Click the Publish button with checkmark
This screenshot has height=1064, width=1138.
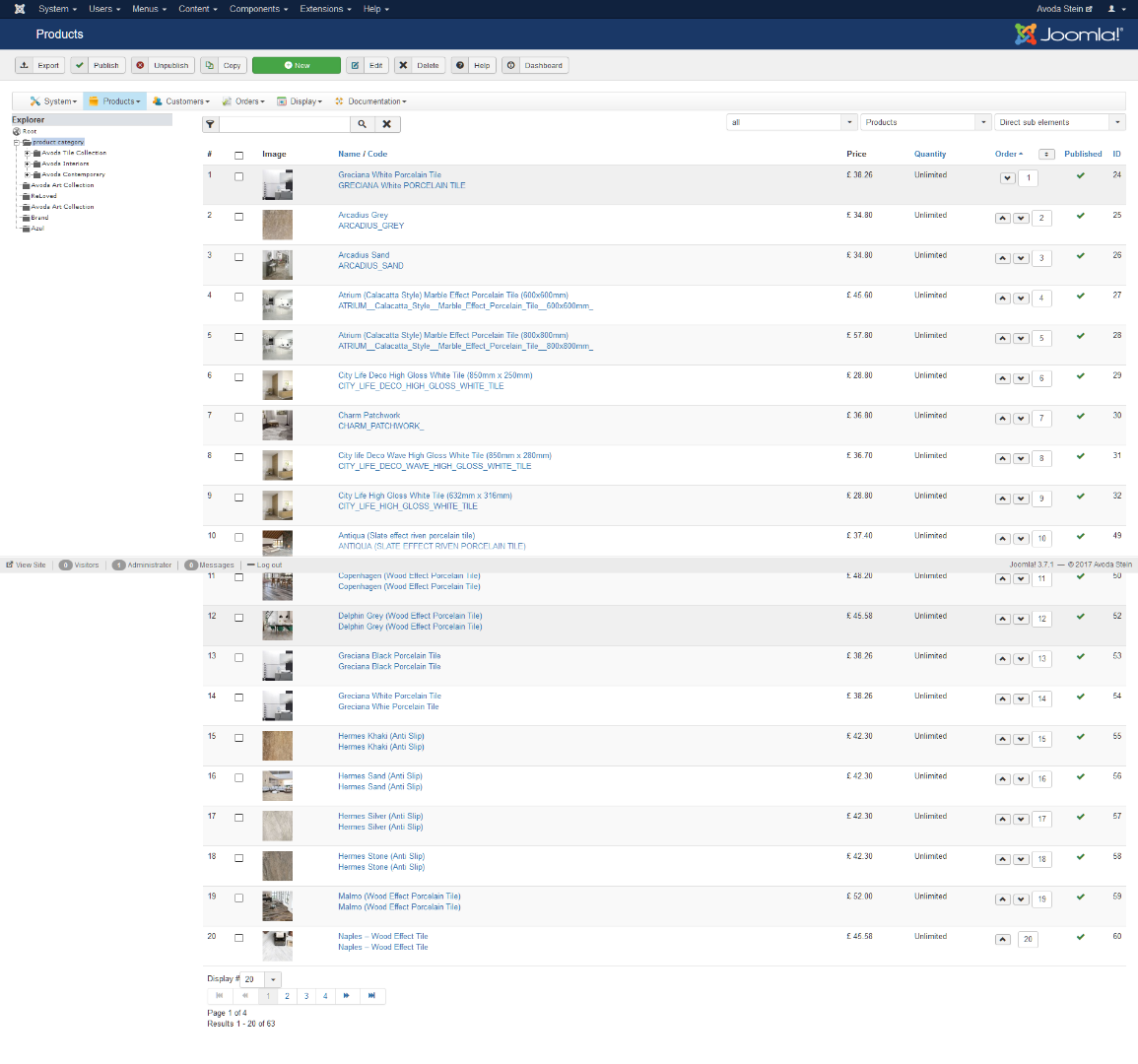pos(98,65)
